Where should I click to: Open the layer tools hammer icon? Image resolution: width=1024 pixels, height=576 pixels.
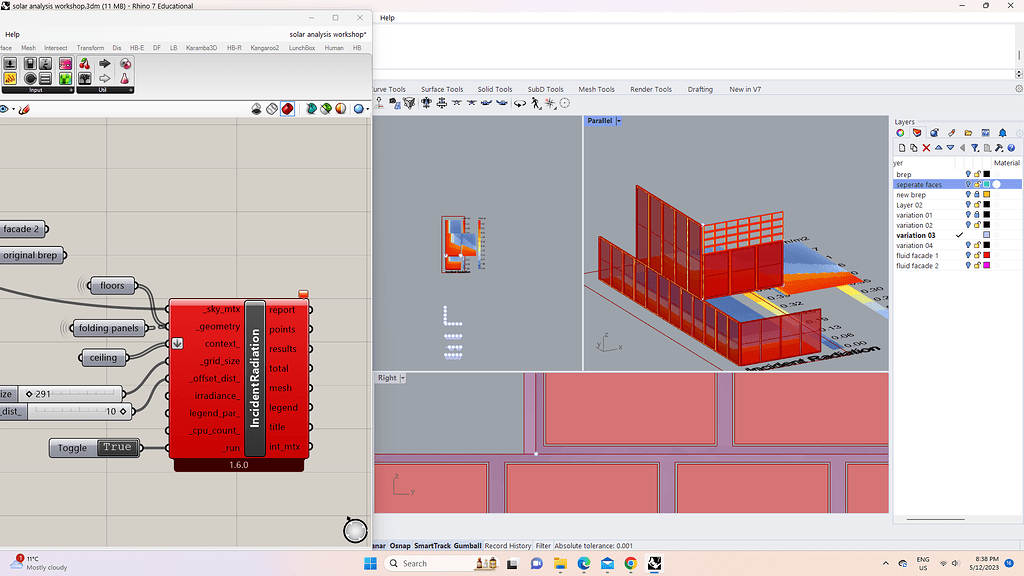(999, 148)
